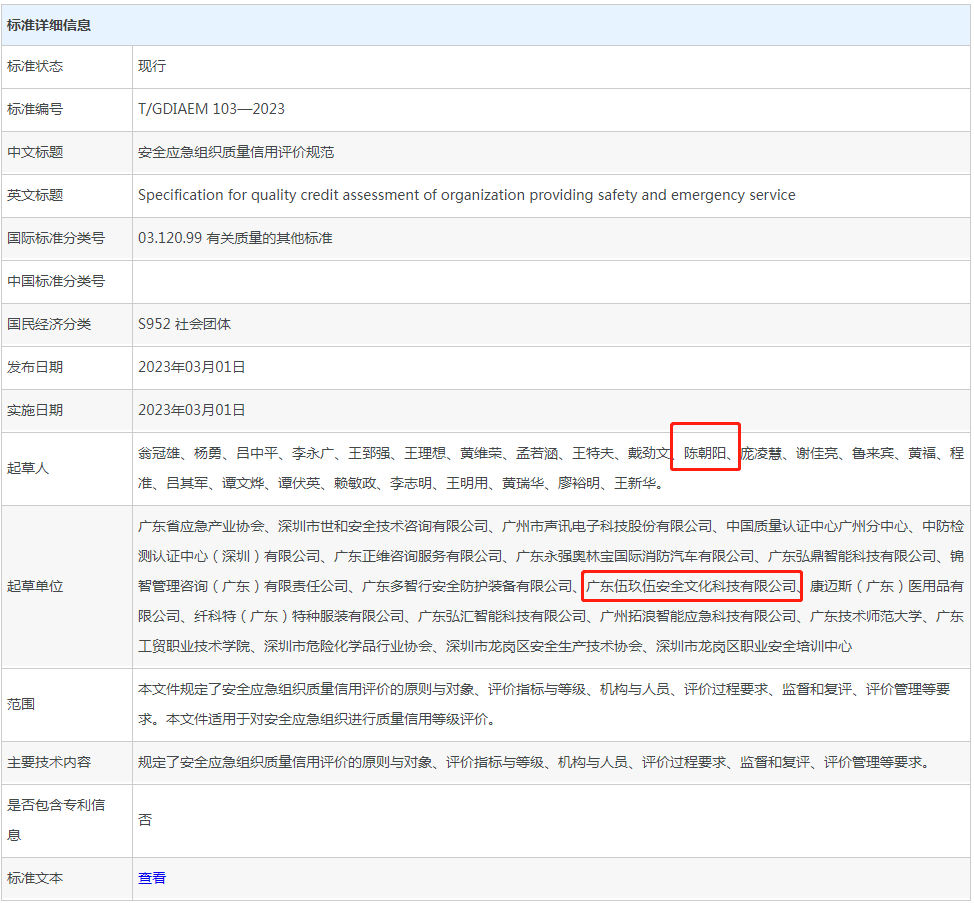
Task: Click the 否 value for patent information
Action: pyautogui.click(x=145, y=820)
